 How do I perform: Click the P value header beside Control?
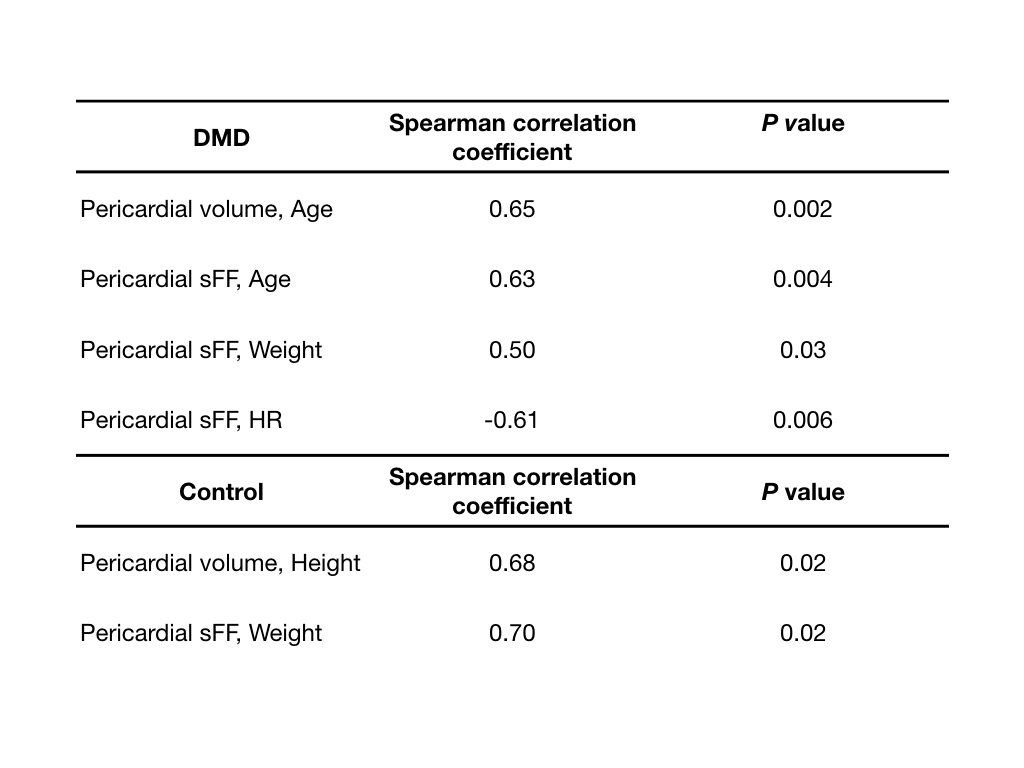pos(803,492)
